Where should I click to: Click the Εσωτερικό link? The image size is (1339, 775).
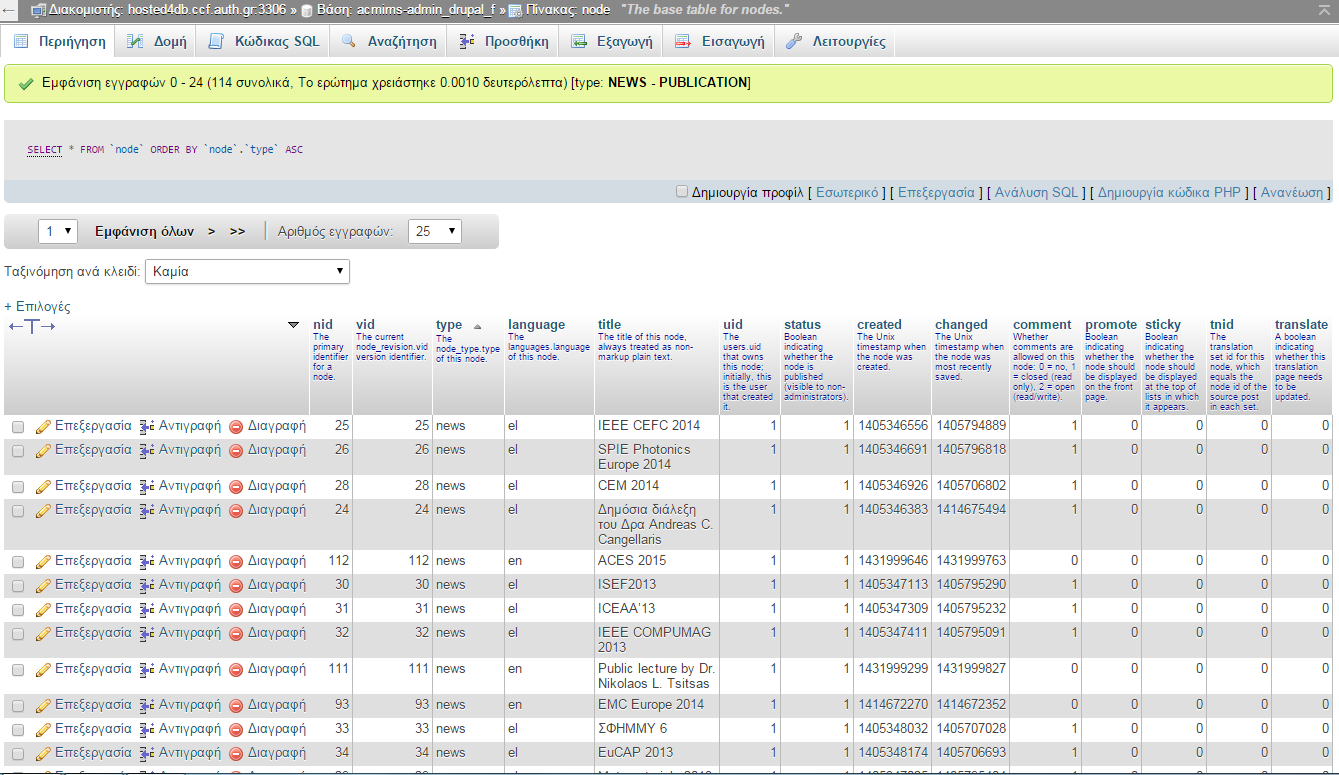click(x=847, y=192)
